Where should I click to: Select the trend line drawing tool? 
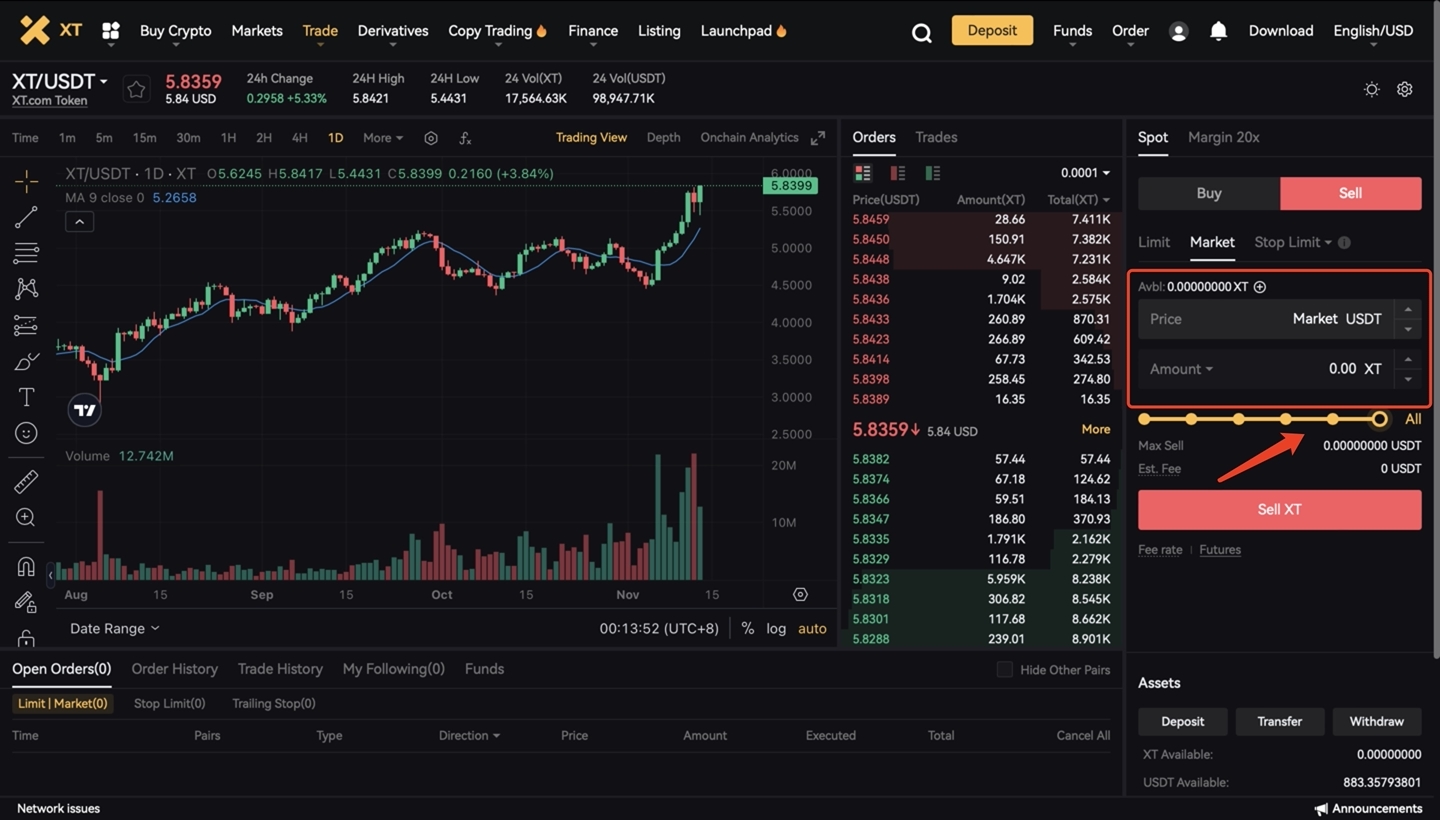[x=26, y=216]
